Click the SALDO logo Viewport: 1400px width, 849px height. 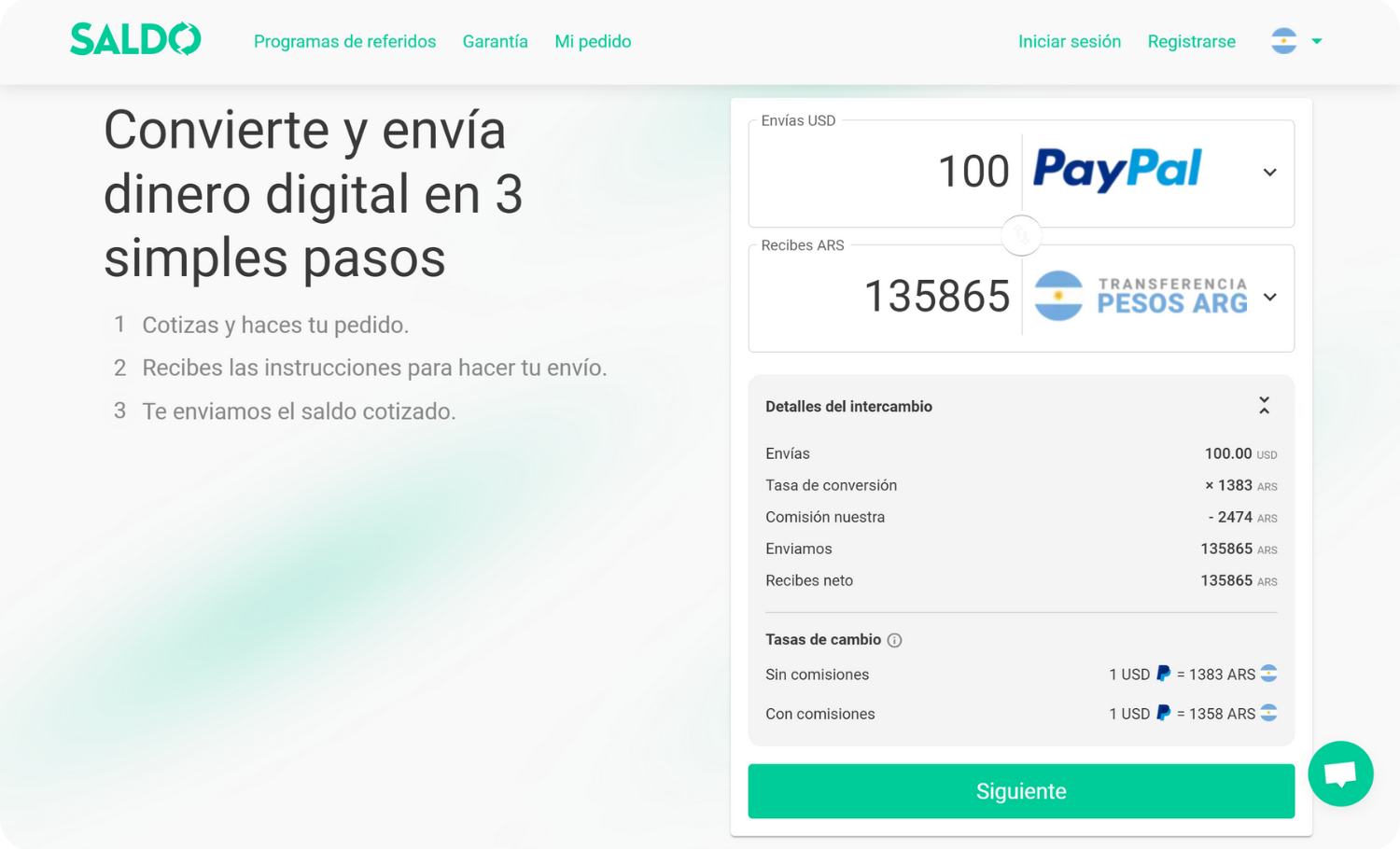(x=135, y=39)
